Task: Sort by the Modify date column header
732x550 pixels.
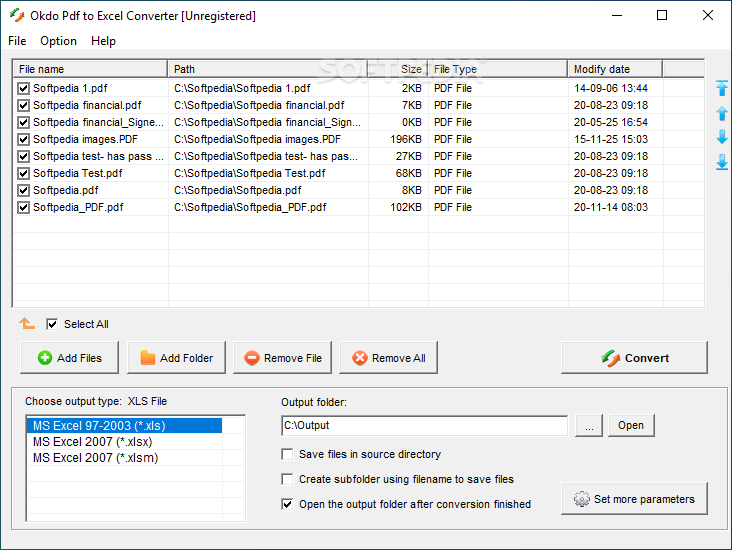Action: (615, 69)
